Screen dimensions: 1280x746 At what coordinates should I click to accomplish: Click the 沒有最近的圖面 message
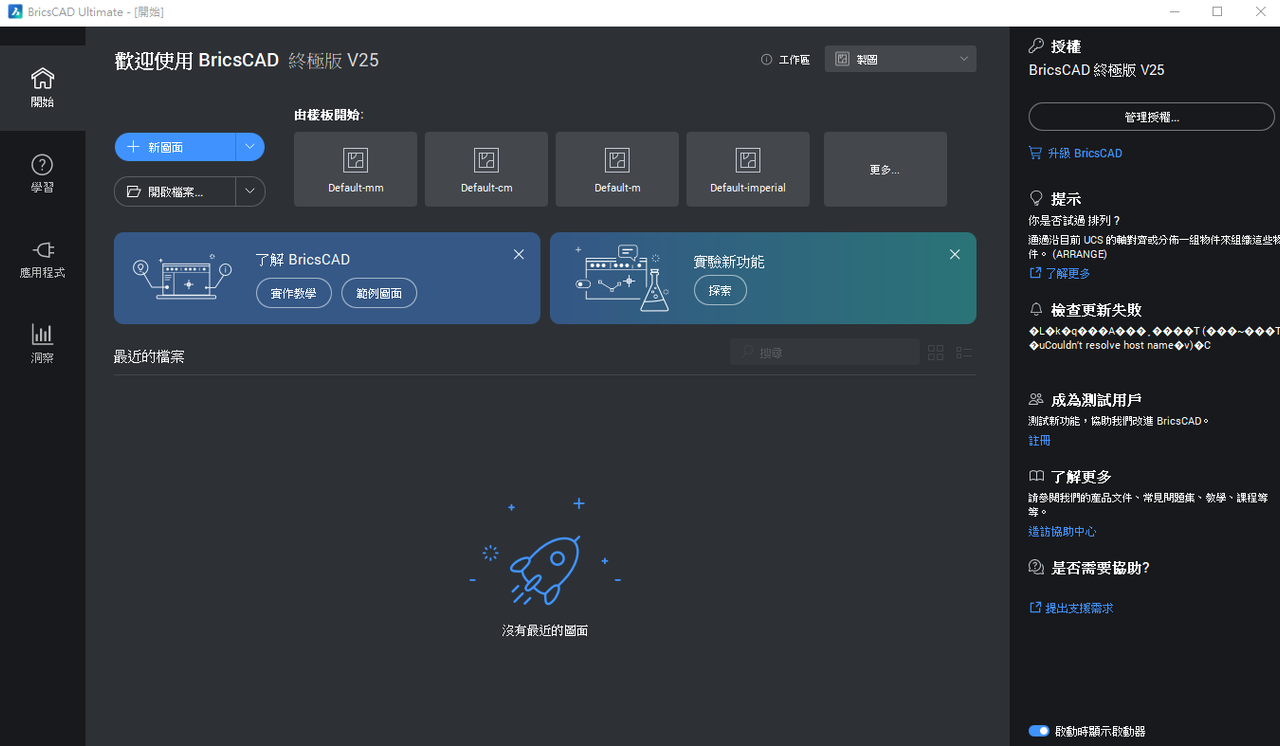[545, 631]
